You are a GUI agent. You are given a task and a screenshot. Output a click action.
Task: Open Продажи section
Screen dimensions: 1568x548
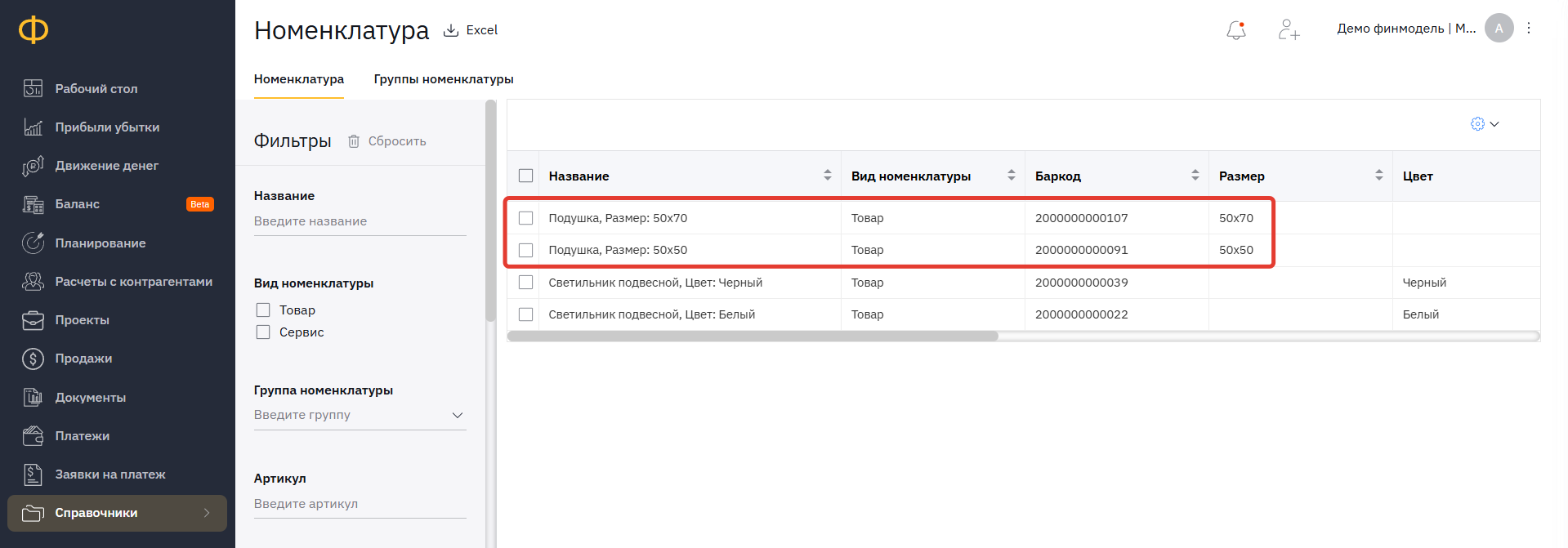[83, 359]
